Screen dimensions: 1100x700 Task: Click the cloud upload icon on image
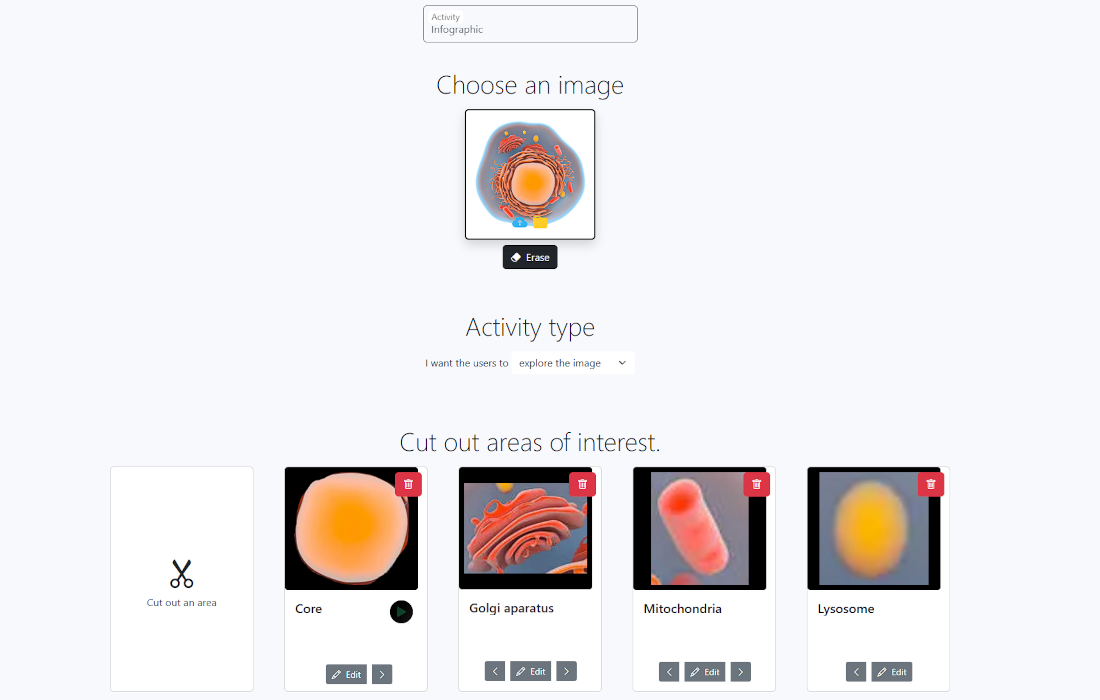point(520,222)
